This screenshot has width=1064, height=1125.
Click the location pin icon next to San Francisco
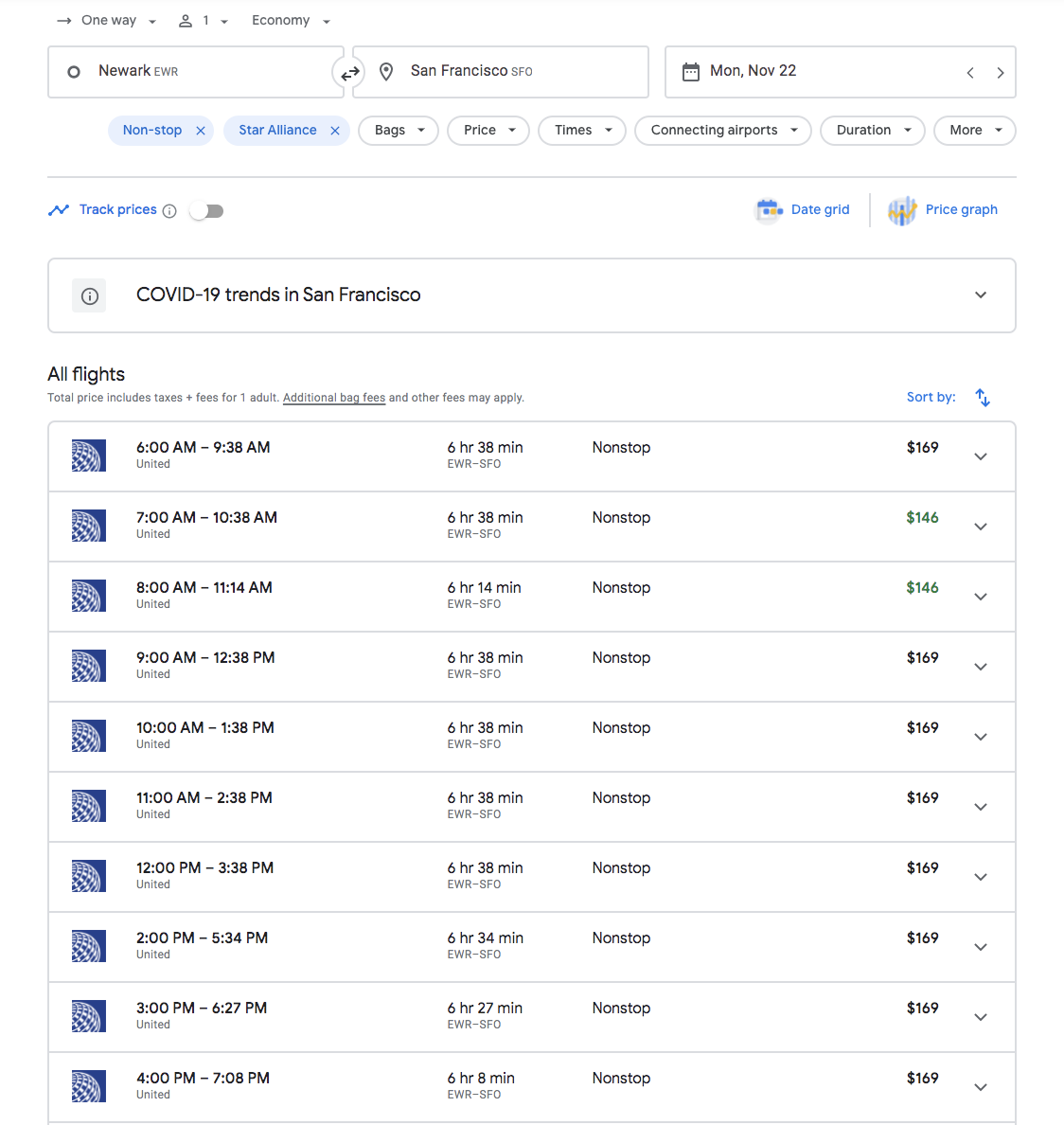tap(385, 71)
